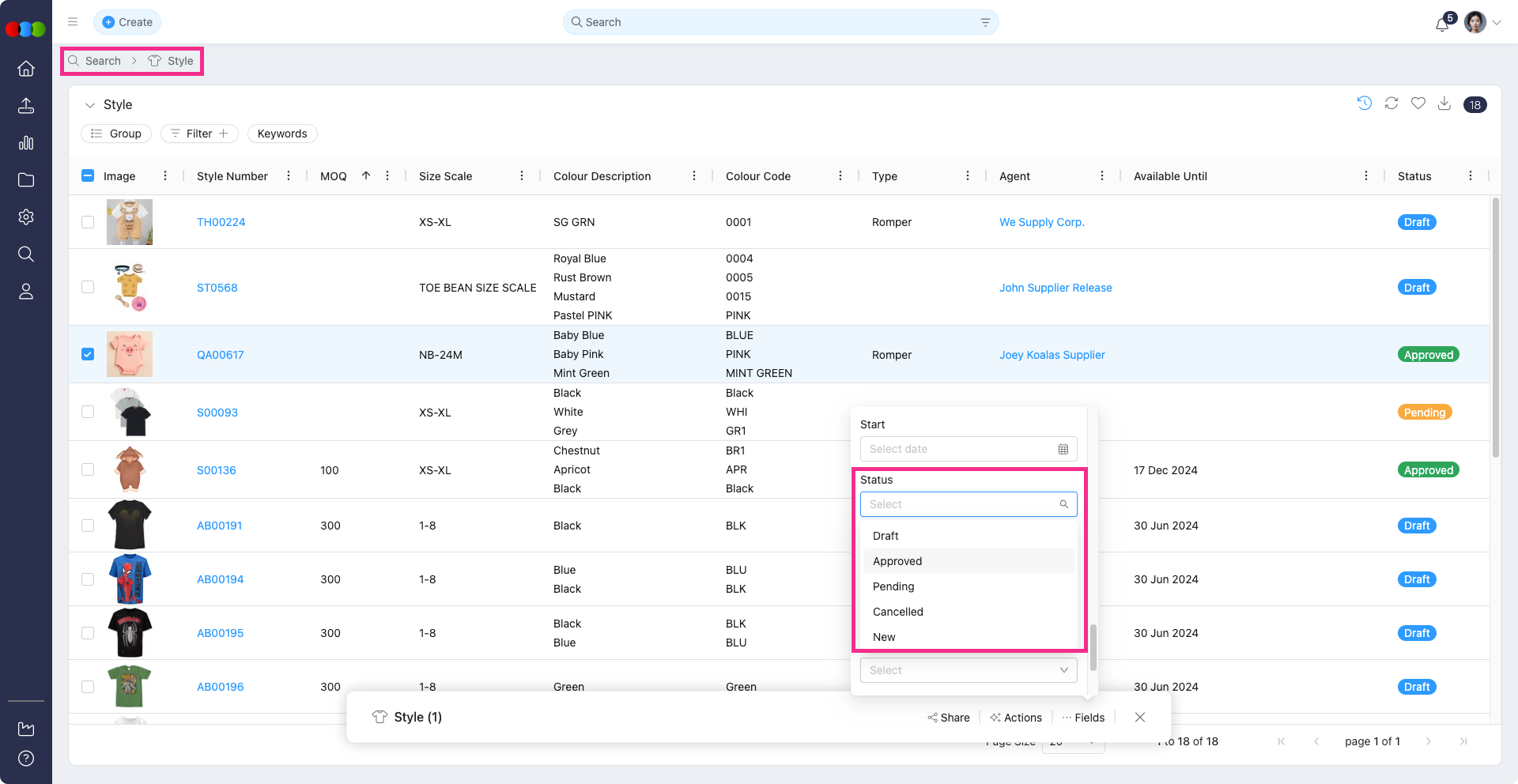Open the Select dropdown below status list

(x=968, y=670)
